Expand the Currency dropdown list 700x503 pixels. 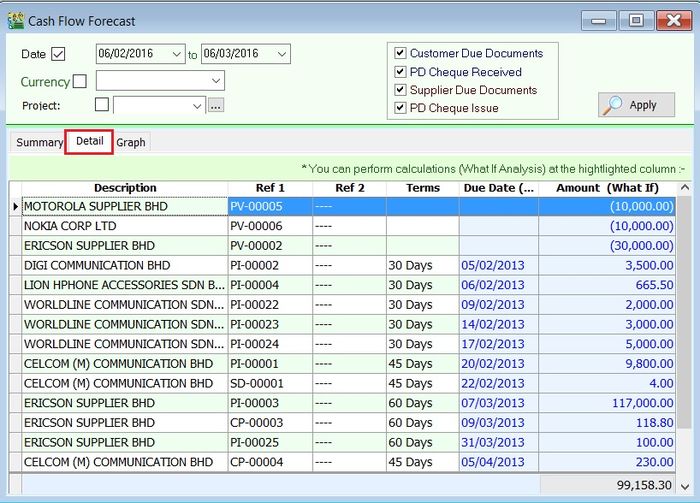tap(215, 81)
